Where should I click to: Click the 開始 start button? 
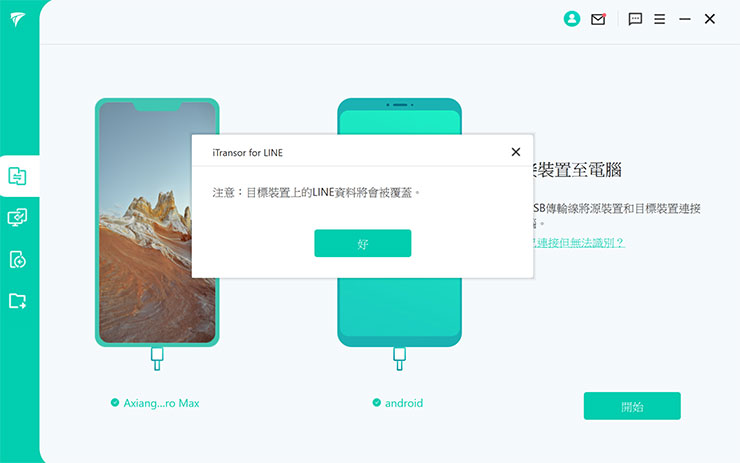click(x=632, y=406)
